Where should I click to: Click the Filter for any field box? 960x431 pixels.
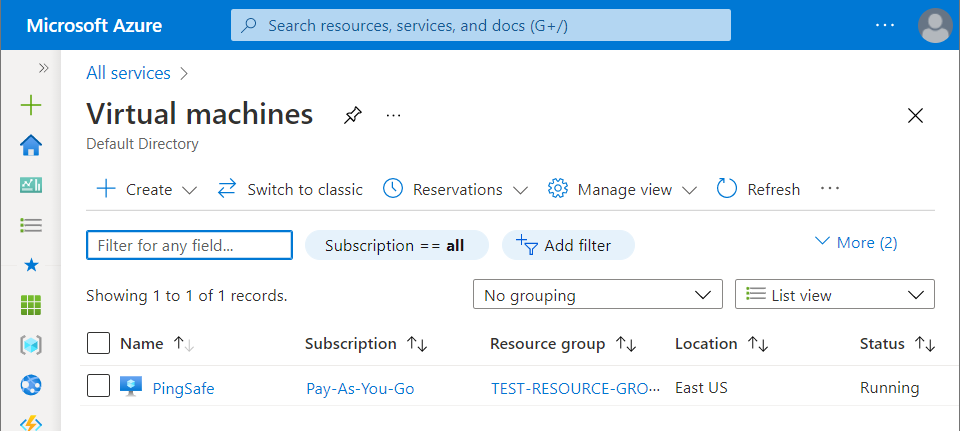(x=189, y=245)
